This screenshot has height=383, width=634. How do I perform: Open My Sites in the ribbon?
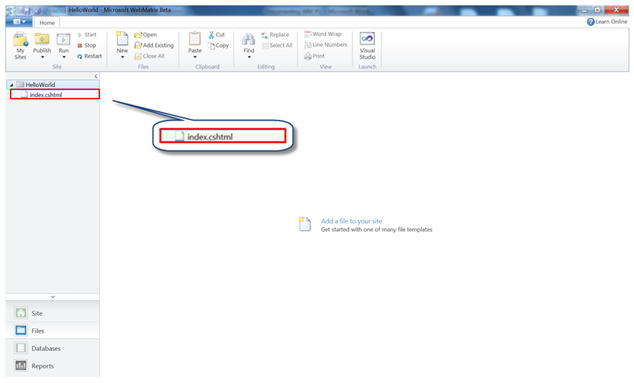(20, 46)
